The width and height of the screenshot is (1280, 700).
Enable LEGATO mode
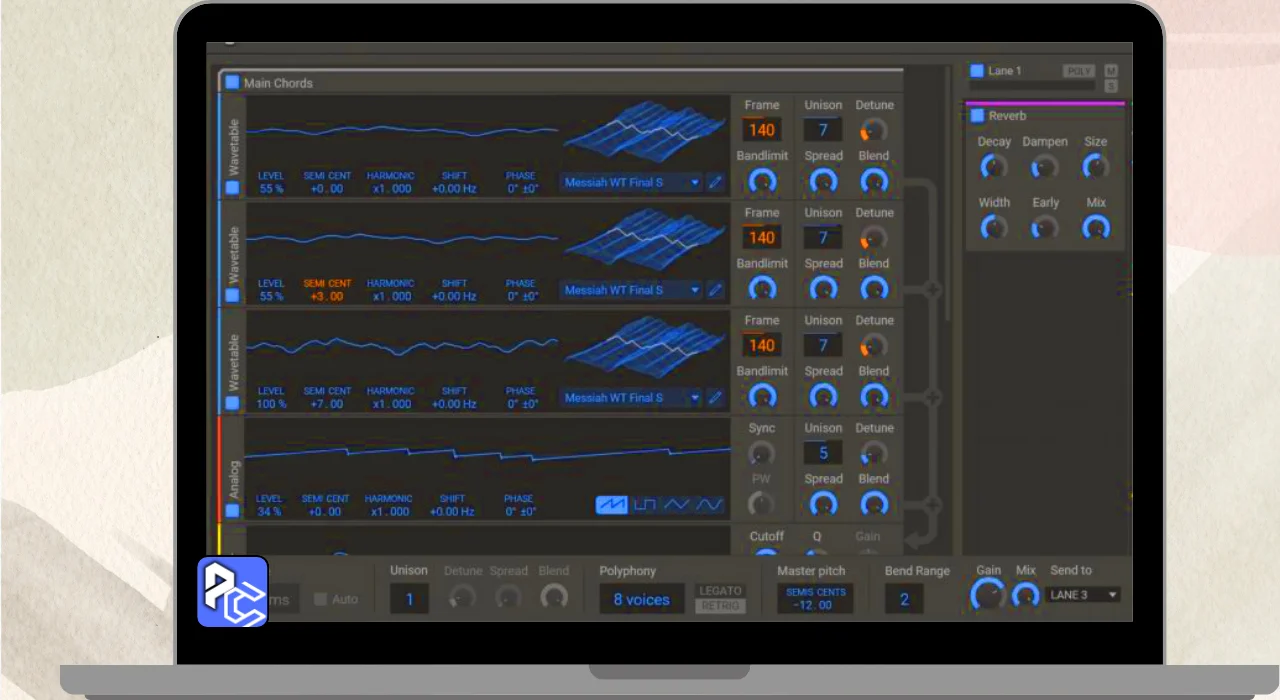[x=721, y=591]
